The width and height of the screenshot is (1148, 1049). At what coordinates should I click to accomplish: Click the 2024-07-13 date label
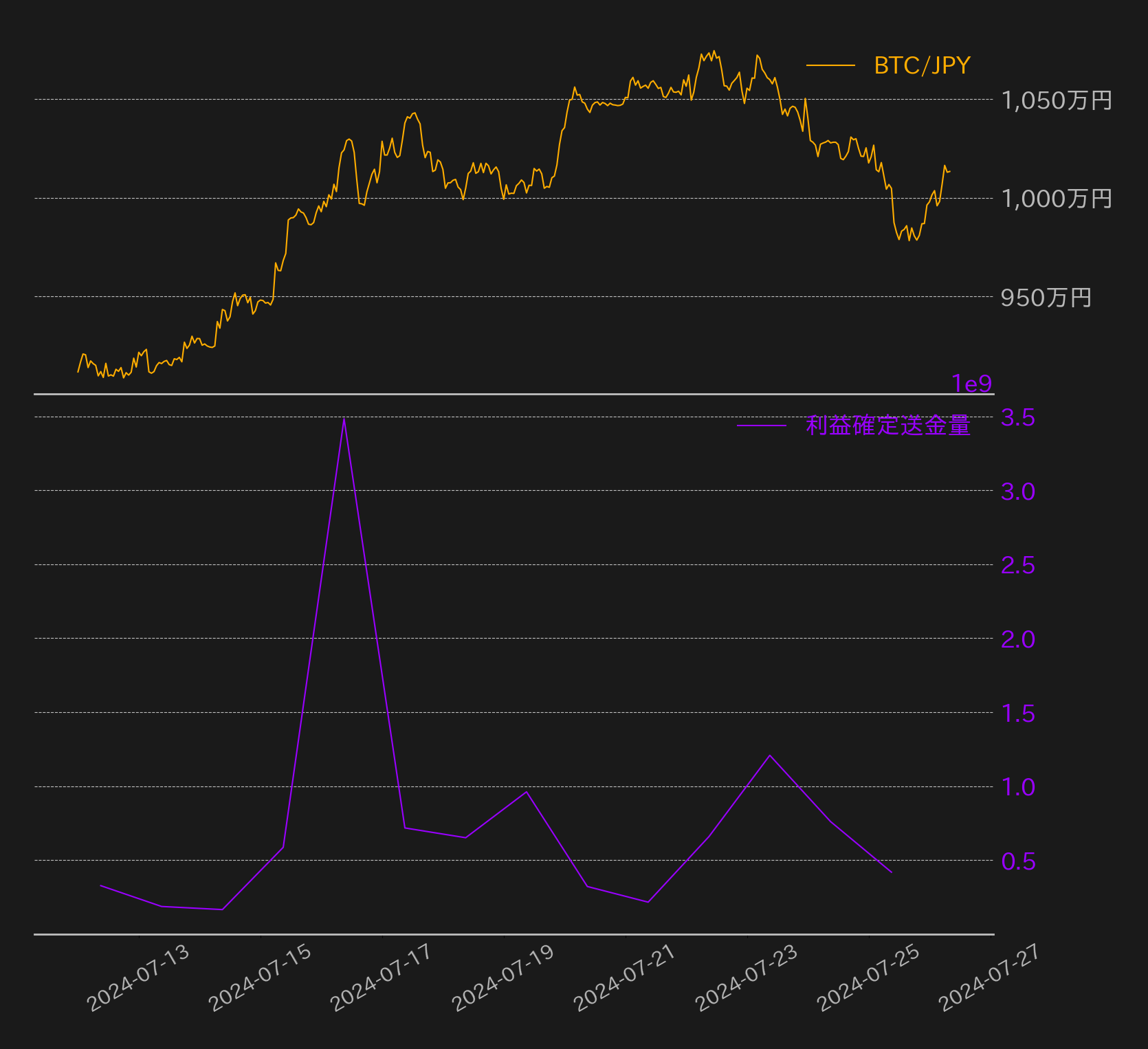[138, 978]
